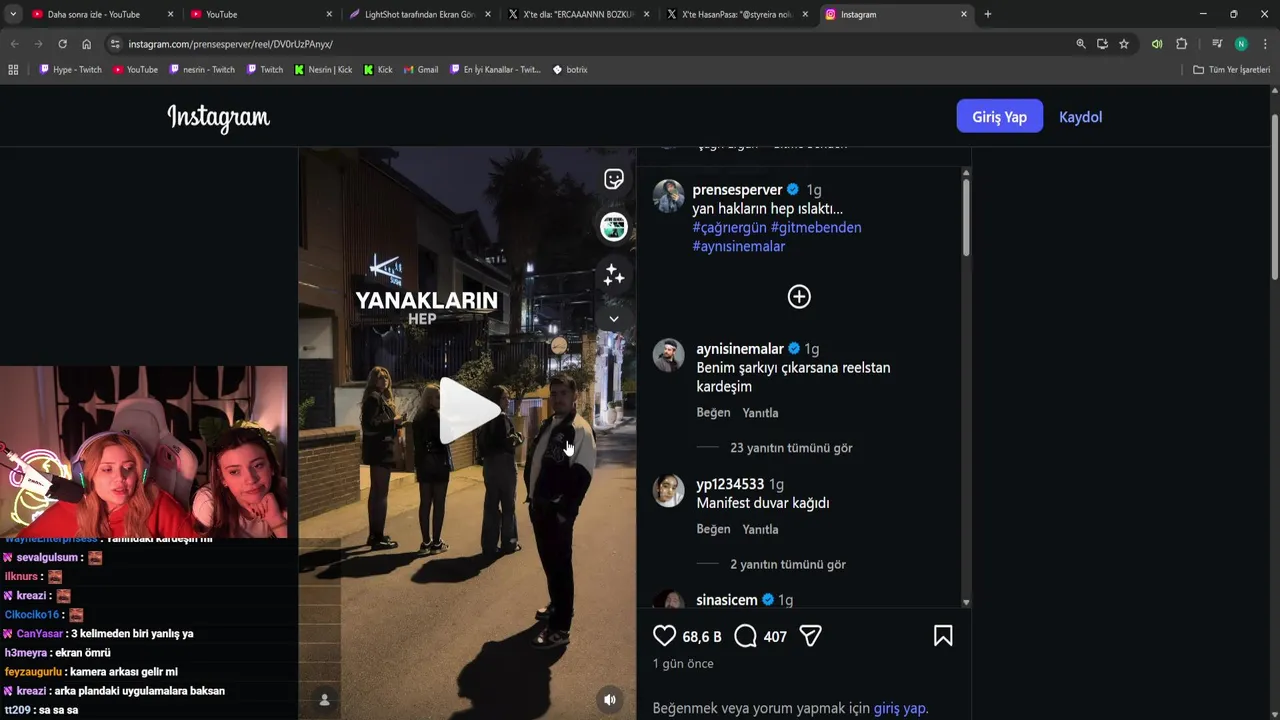Open the Nesrin | Kick bookmark

323,70
